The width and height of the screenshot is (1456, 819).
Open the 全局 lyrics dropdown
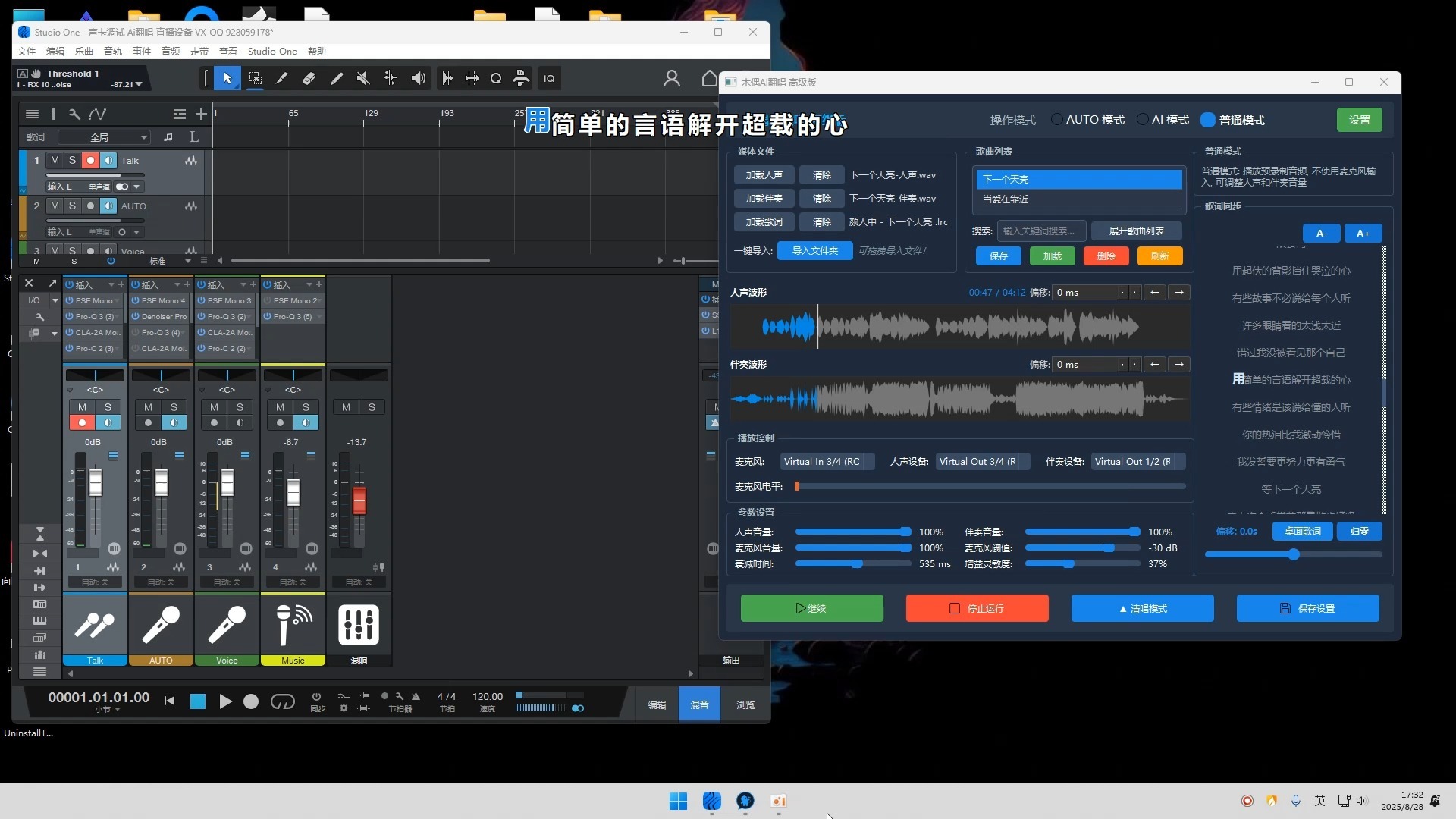[x=105, y=137]
